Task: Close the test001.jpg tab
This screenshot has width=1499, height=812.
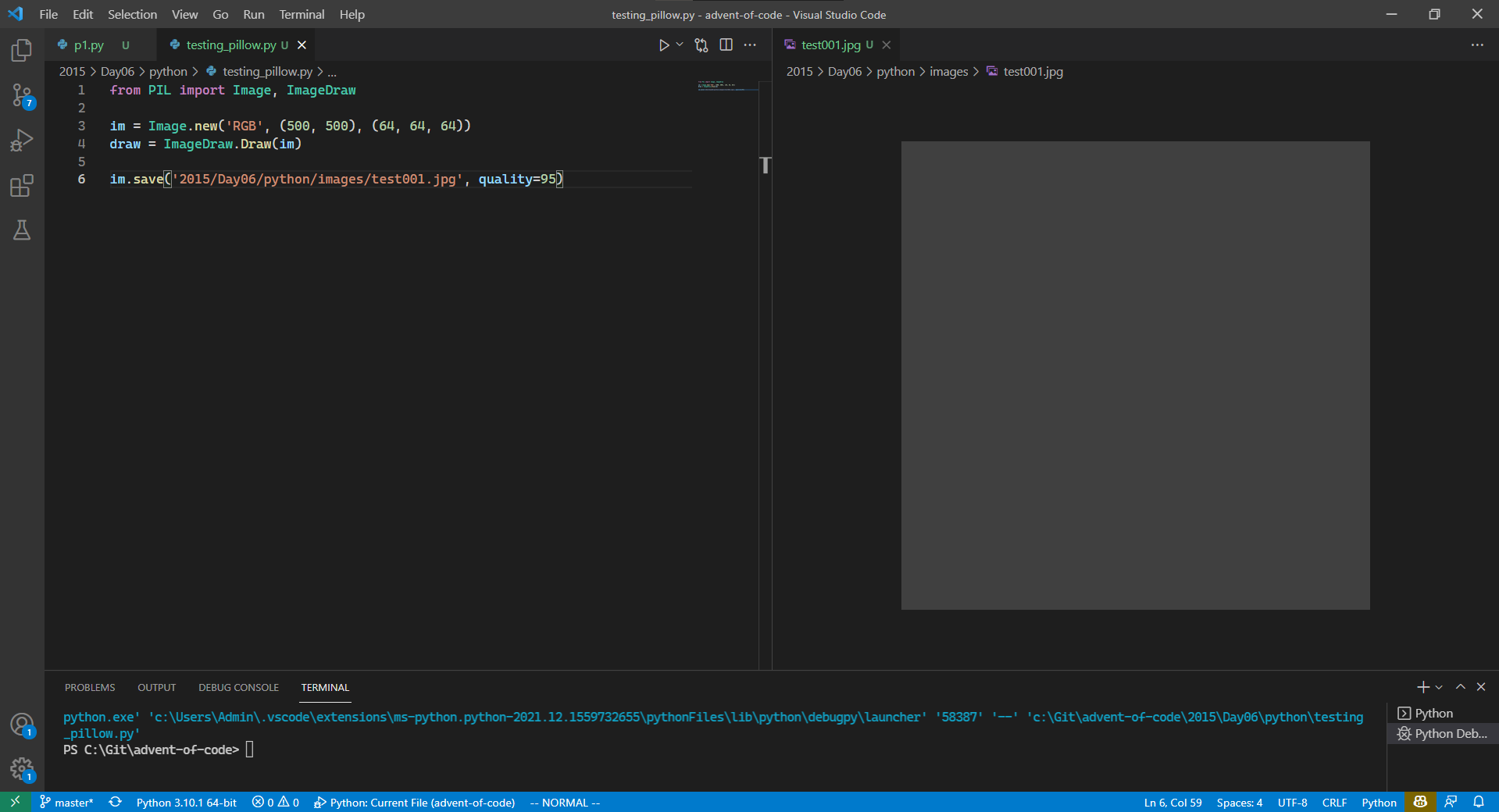Action: click(x=886, y=45)
